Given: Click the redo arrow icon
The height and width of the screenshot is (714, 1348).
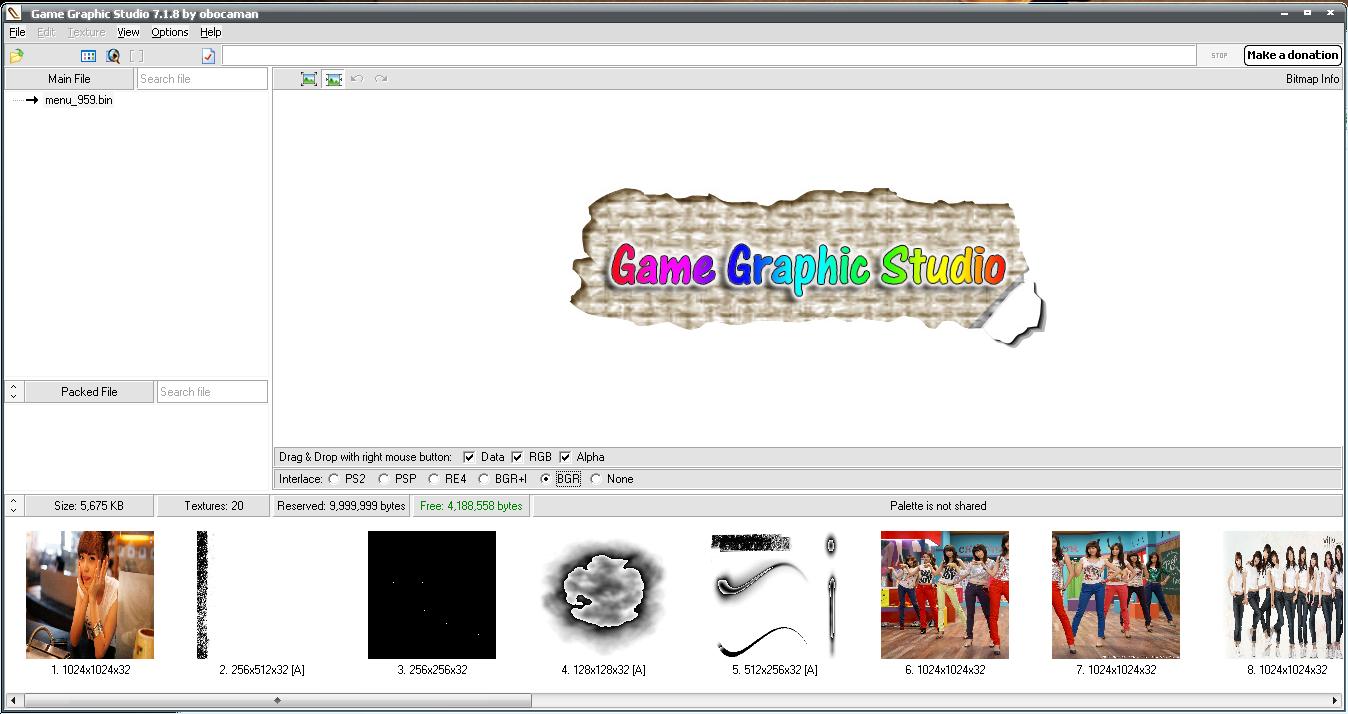Looking at the screenshot, I should (381, 79).
